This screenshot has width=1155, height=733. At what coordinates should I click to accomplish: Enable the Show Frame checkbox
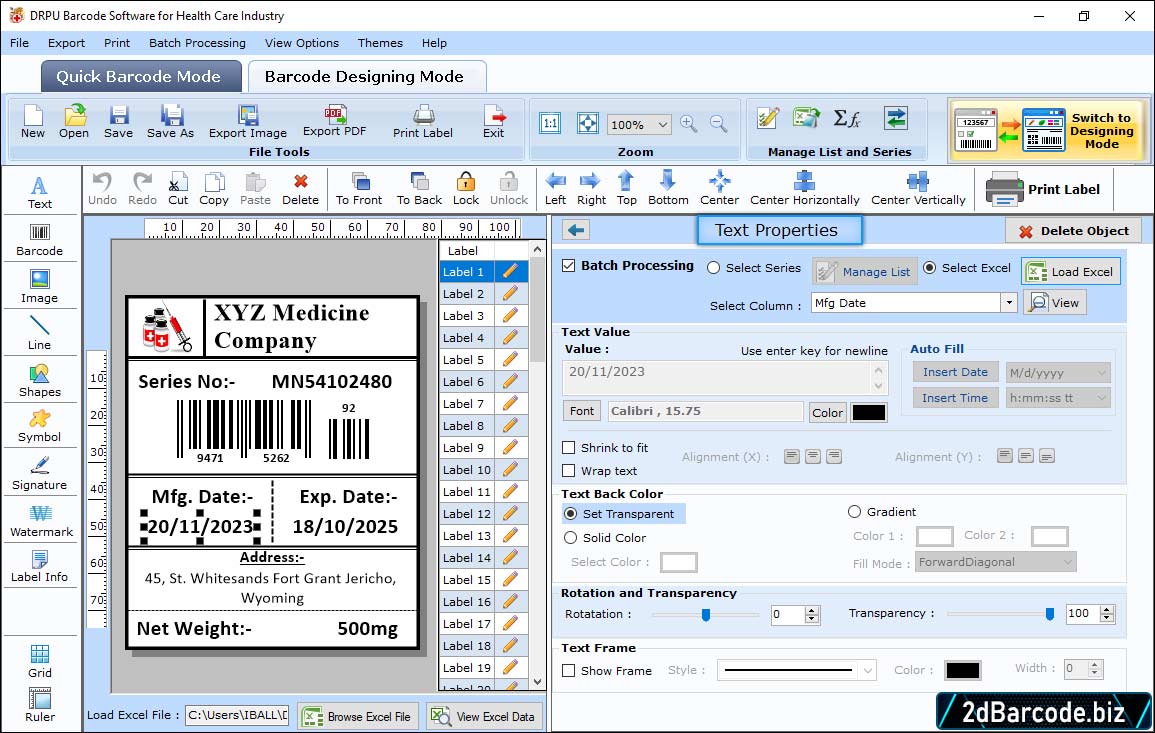coord(569,671)
